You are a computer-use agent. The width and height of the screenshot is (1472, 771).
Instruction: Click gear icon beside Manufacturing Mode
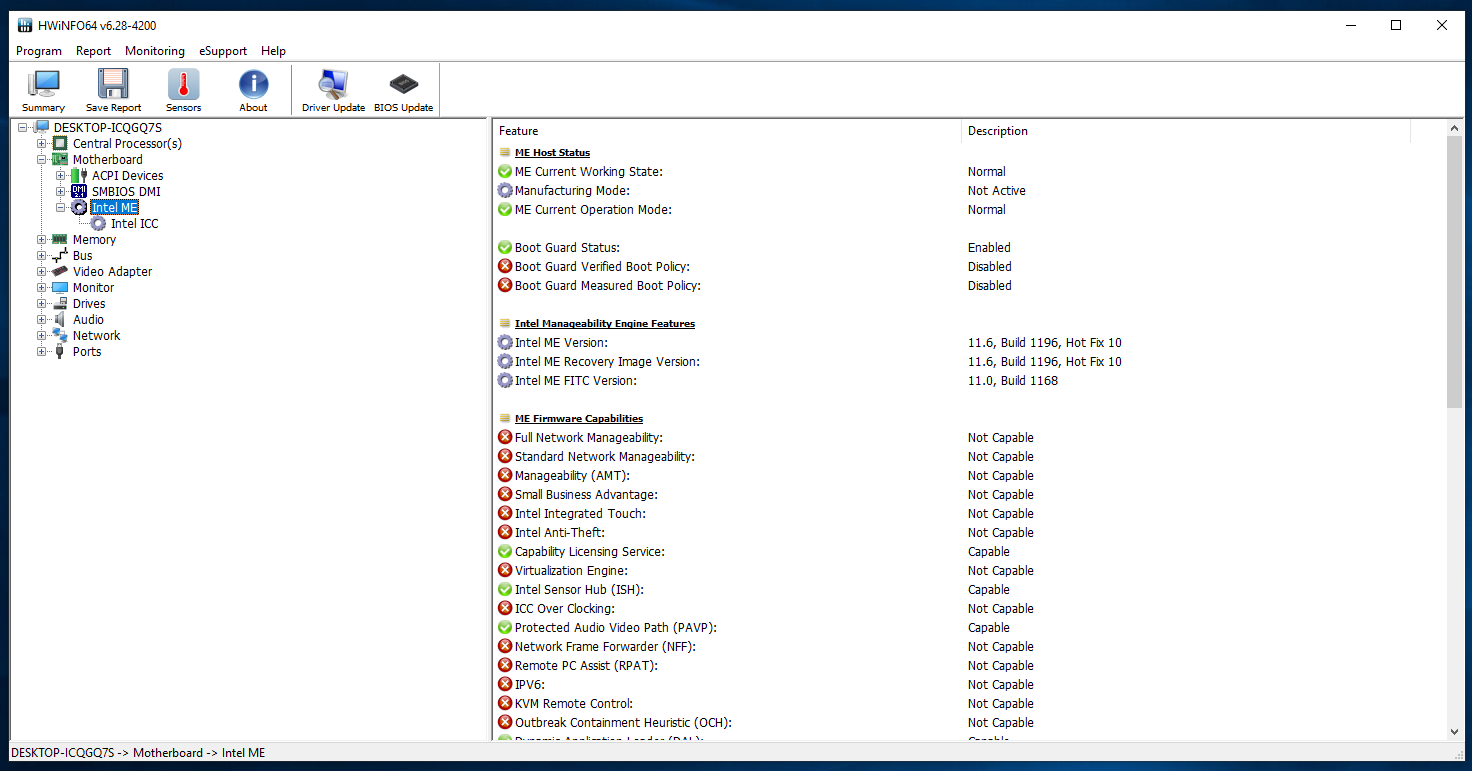(505, 191)
